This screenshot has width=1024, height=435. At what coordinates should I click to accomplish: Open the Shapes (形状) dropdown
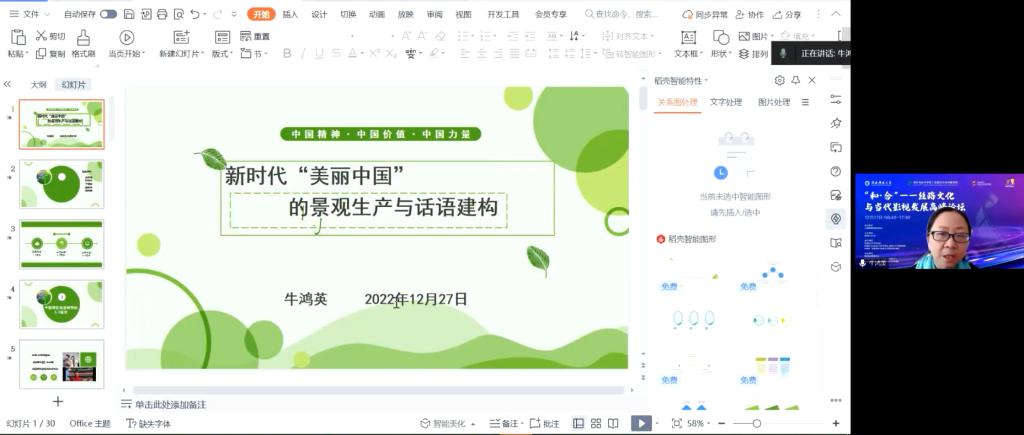tap(721, 54)
